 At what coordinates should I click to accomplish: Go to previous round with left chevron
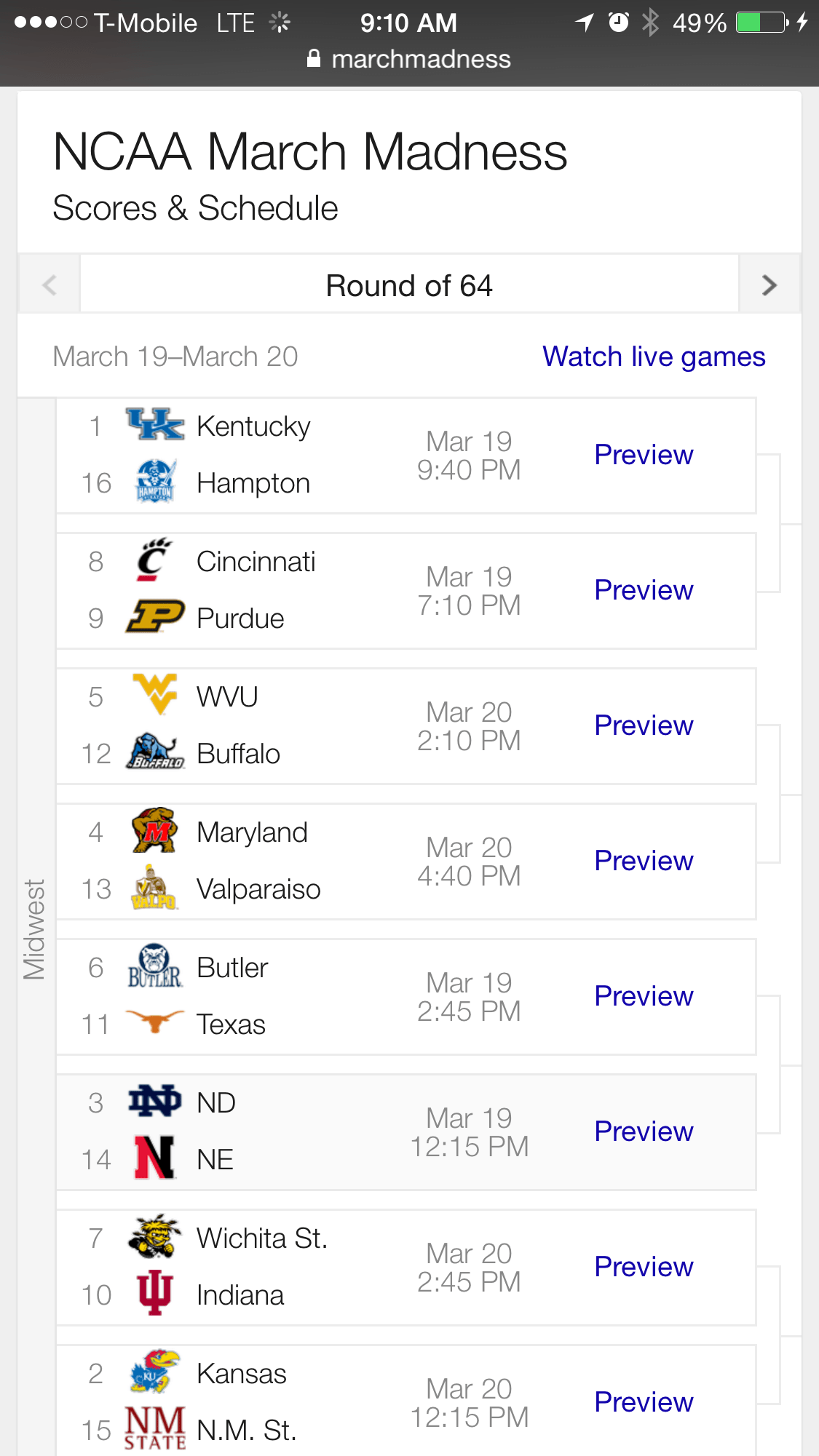point(50,285)
